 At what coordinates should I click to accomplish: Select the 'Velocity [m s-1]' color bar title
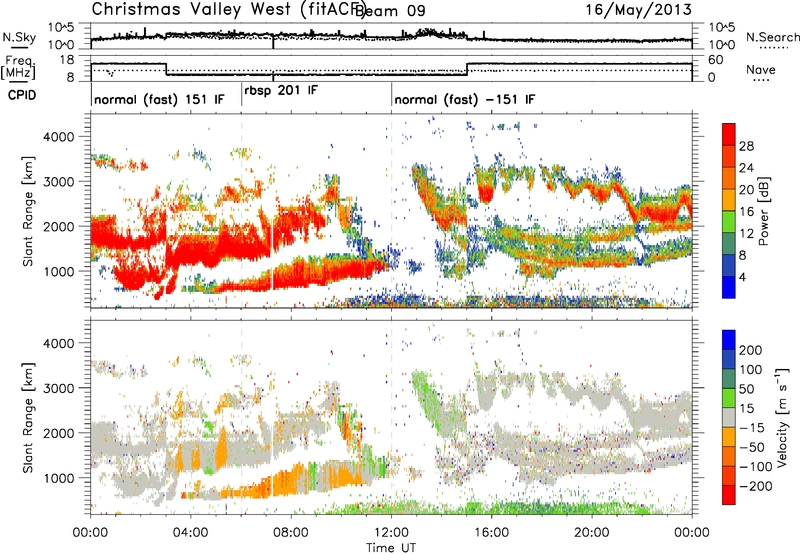[x=782, y=417]
